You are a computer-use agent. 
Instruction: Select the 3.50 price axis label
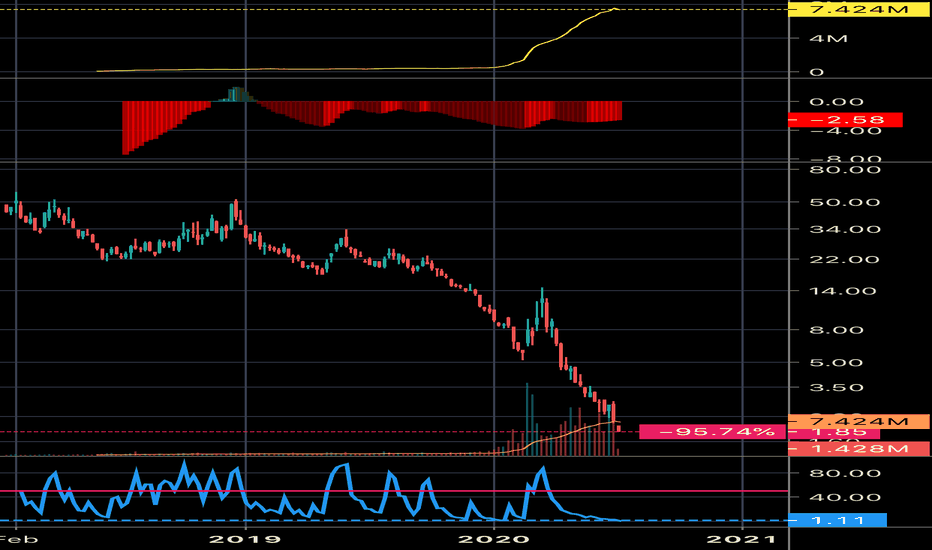tap(836, 388)
